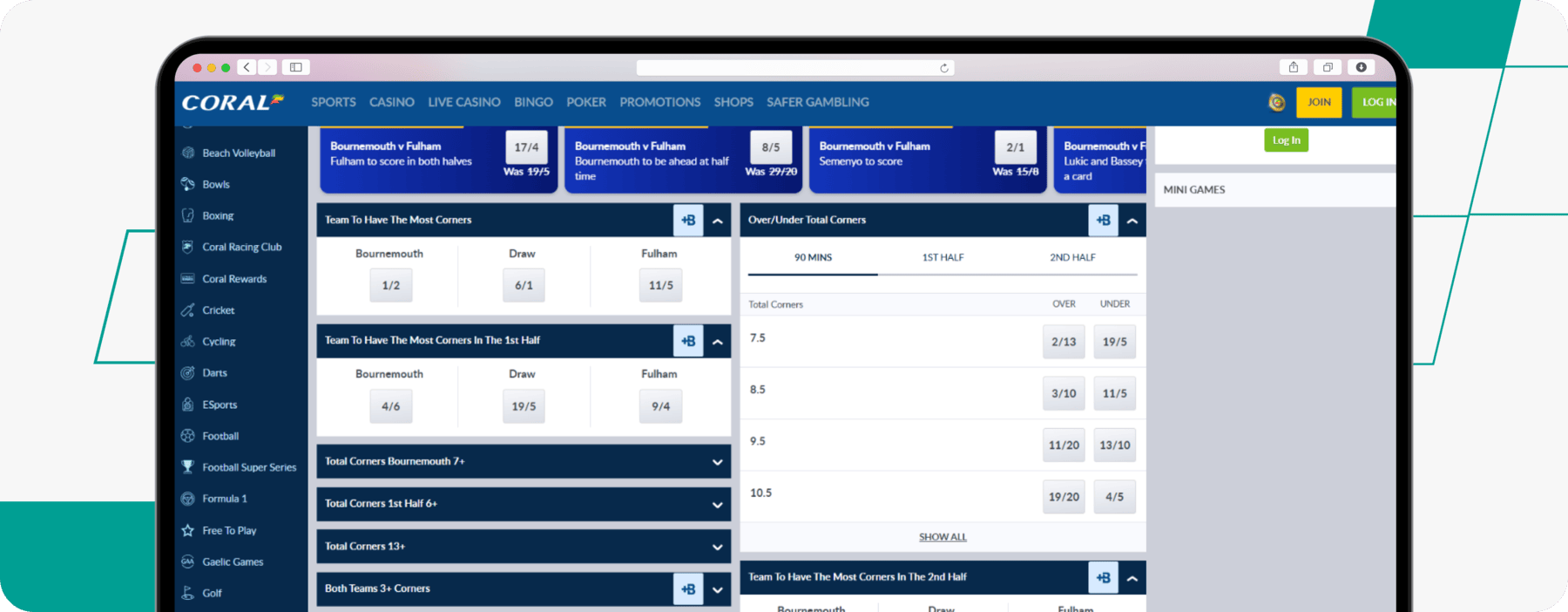The width and height of the screenshot is (1568, 612).
Task: Click the SHOW ALL link
Action: (x=943, y=537)
